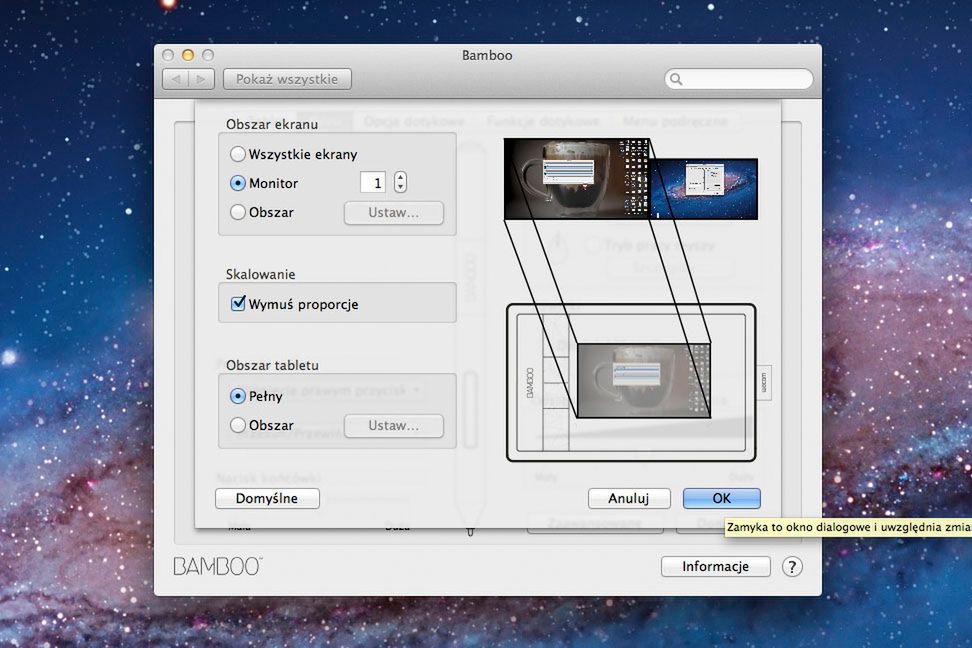Click the galaxy wallpaper monitor preview
Viewport: 972px width, 648px height.
pos(704,189)
